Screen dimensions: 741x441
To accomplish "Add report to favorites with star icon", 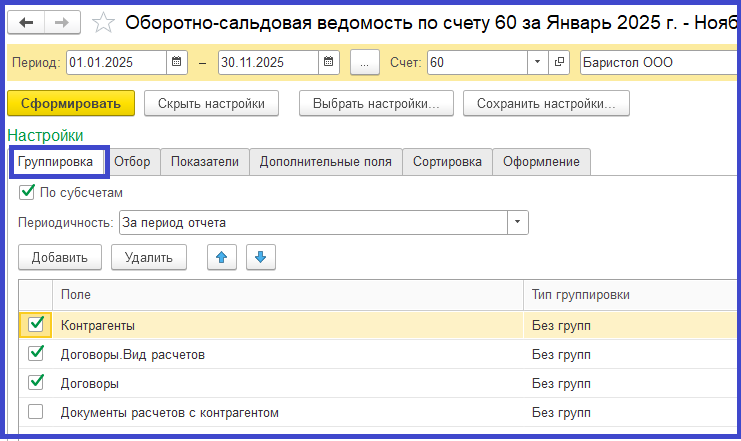I will (103, 23).
